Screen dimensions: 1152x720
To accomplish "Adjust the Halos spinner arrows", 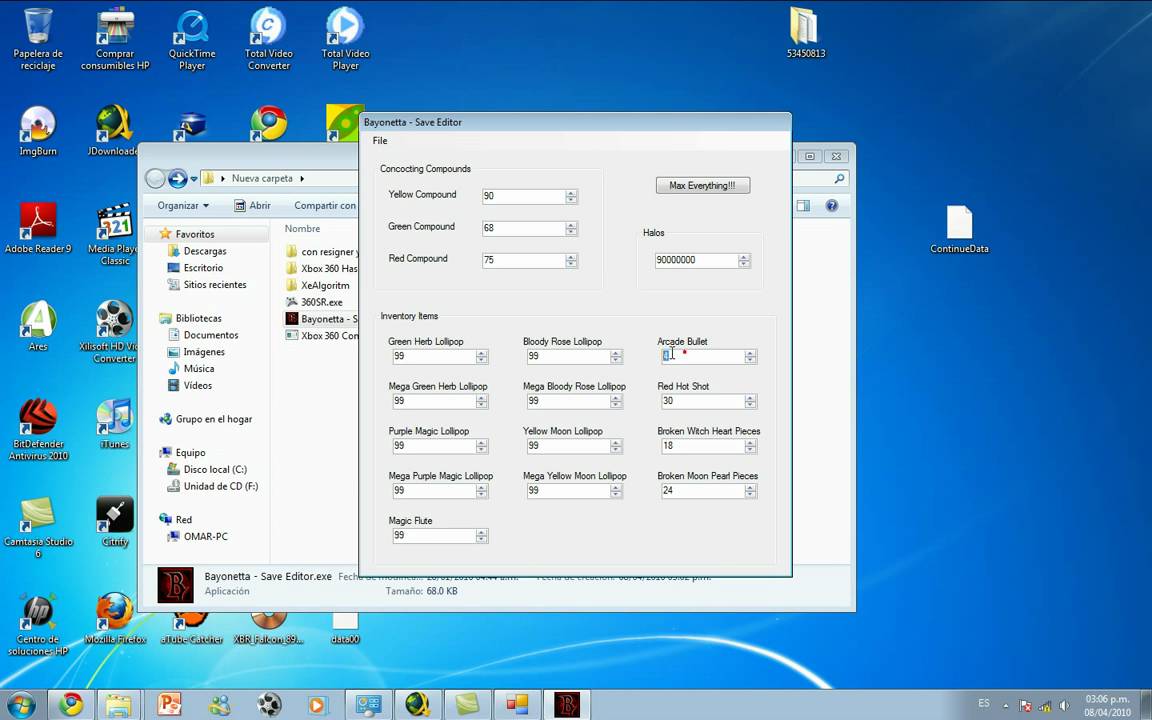I will [x=744, y=260].
